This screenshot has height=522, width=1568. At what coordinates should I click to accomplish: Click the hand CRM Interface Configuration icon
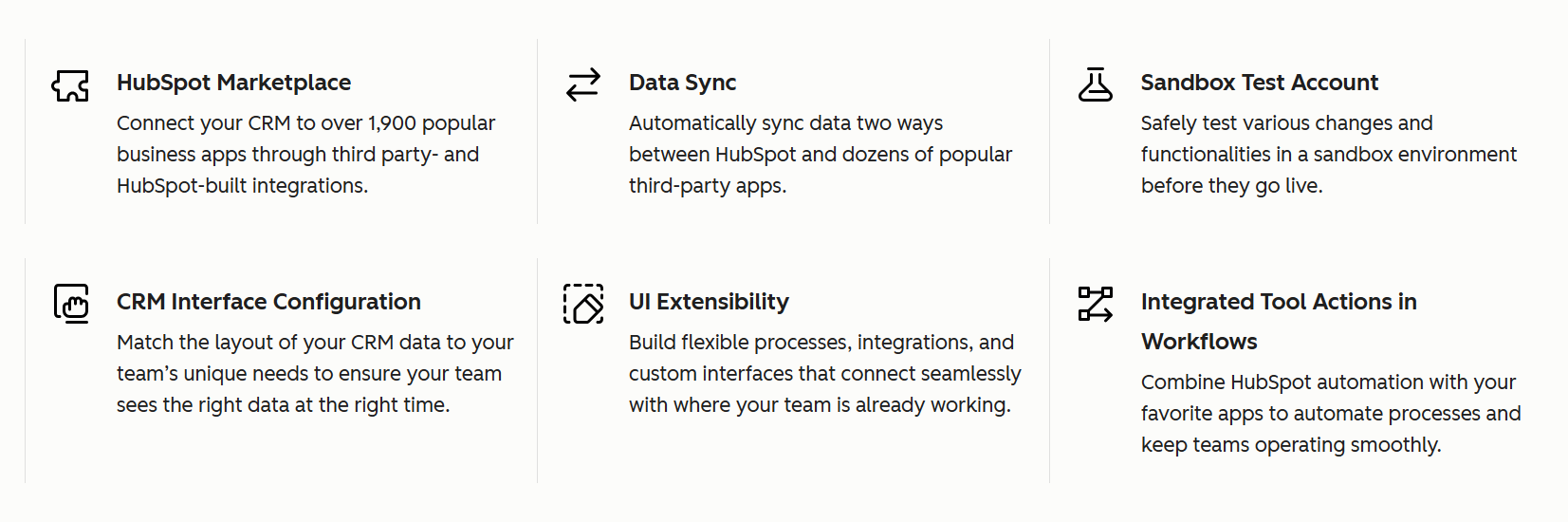pos(71,304)
